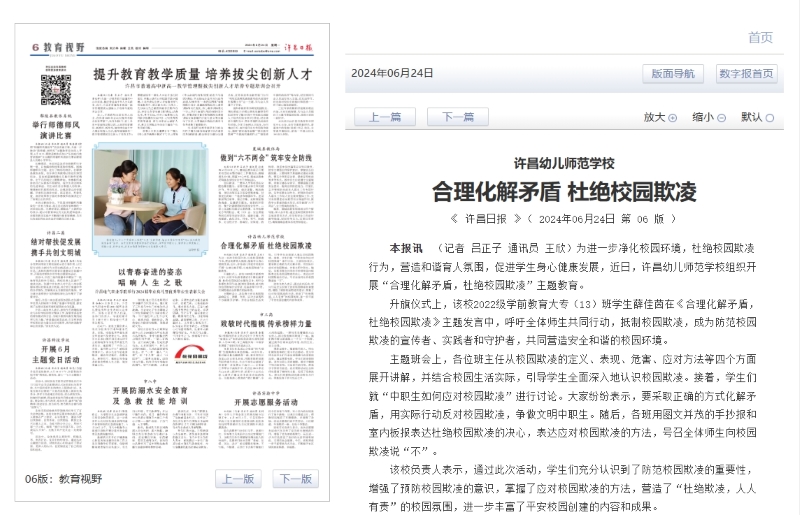Turn to previous page with 上一版

[x=237, y=478]
